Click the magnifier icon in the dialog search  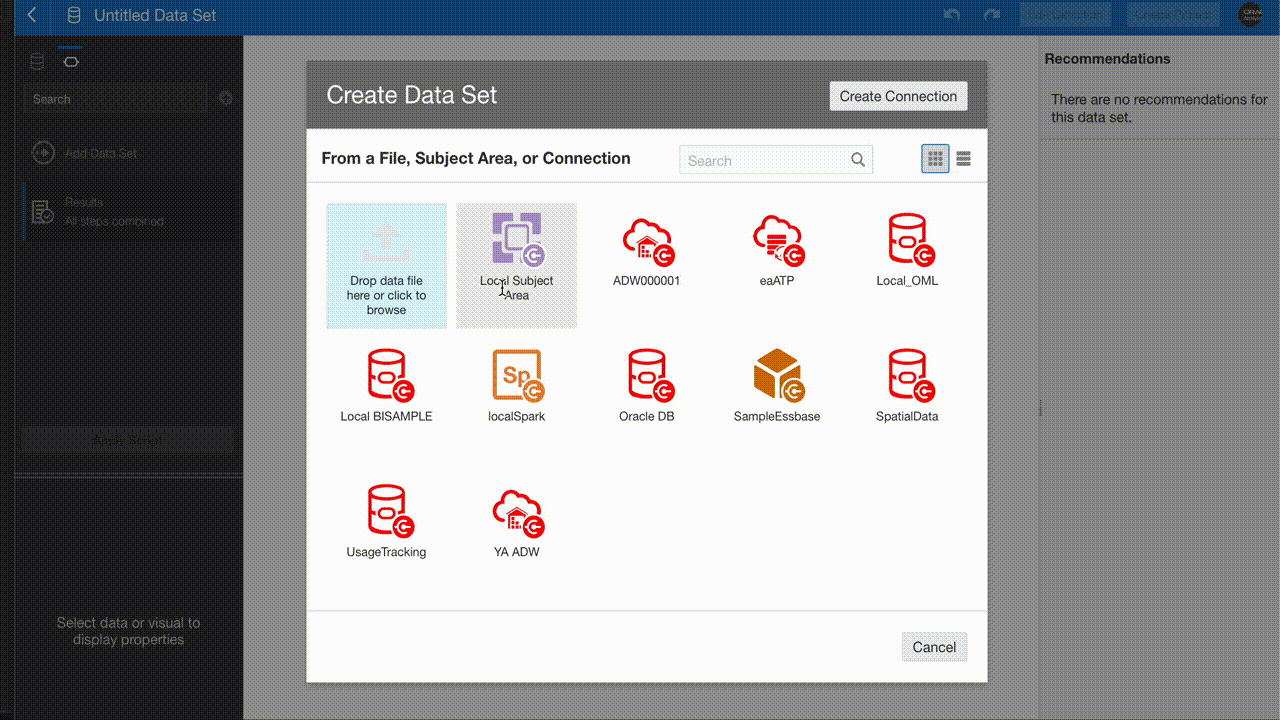pos(858,160)
